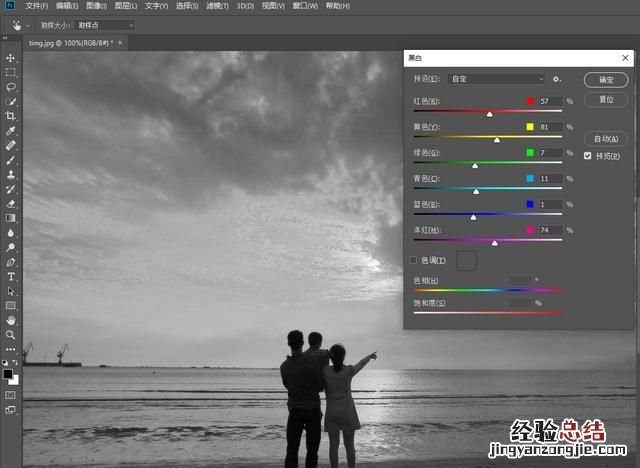Viewport: 640px width, 468px height.
Task: Select the Horizontal Type tool
Action: click(11, 276)
